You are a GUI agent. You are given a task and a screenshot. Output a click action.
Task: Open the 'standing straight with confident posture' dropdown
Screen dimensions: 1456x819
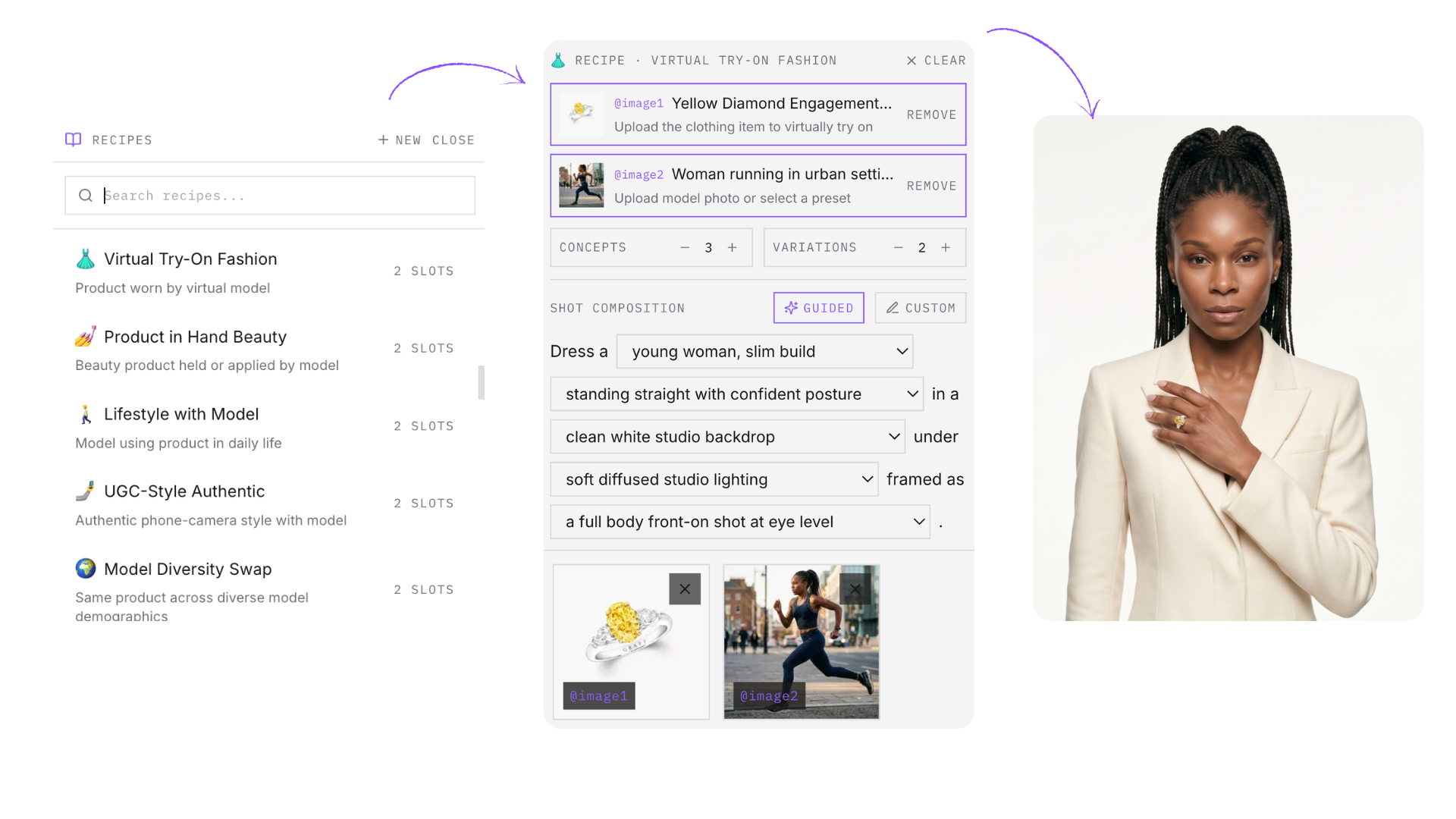[737, 394]
